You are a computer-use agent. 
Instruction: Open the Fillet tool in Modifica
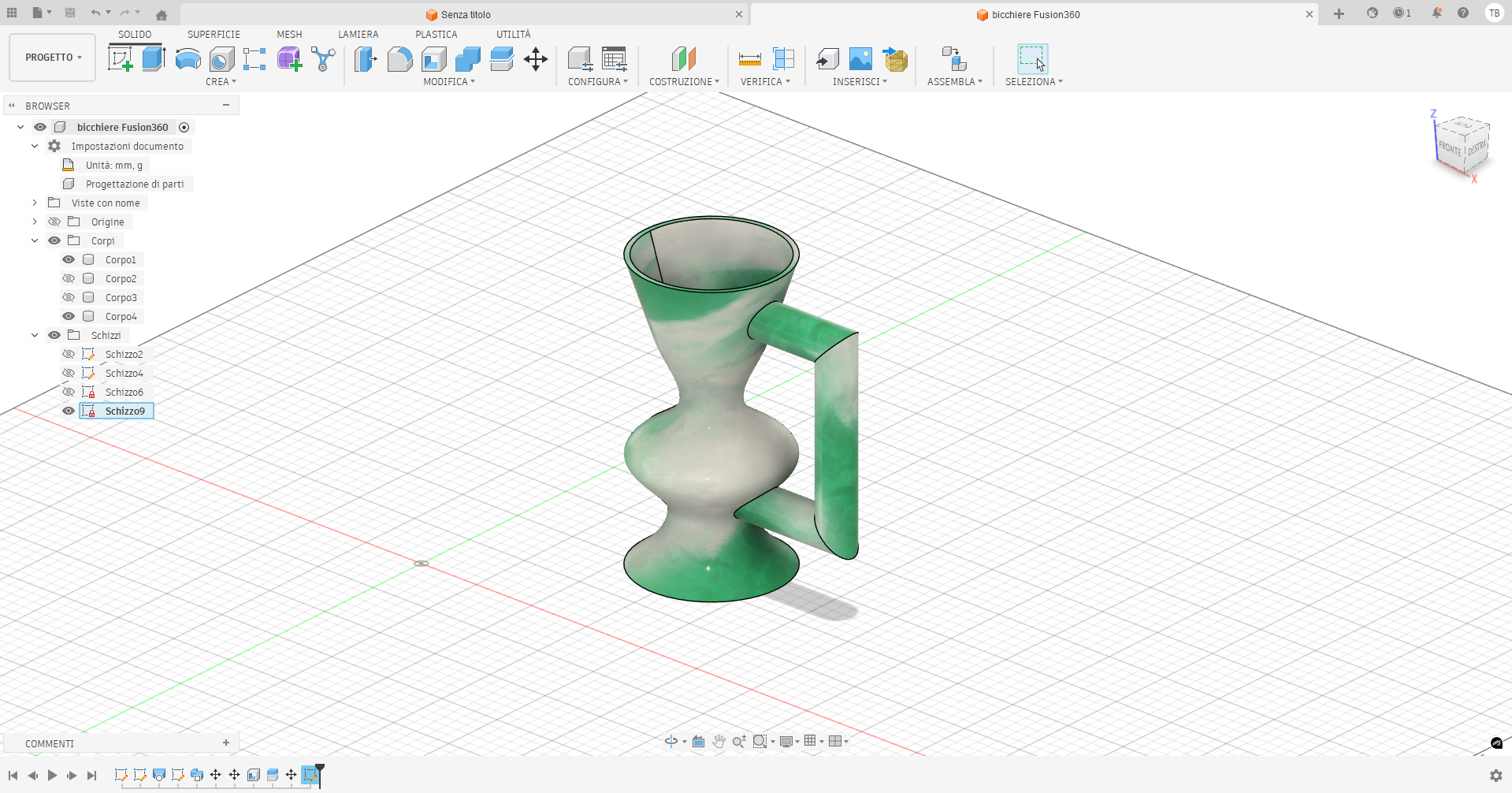click(x=399, y=59)
